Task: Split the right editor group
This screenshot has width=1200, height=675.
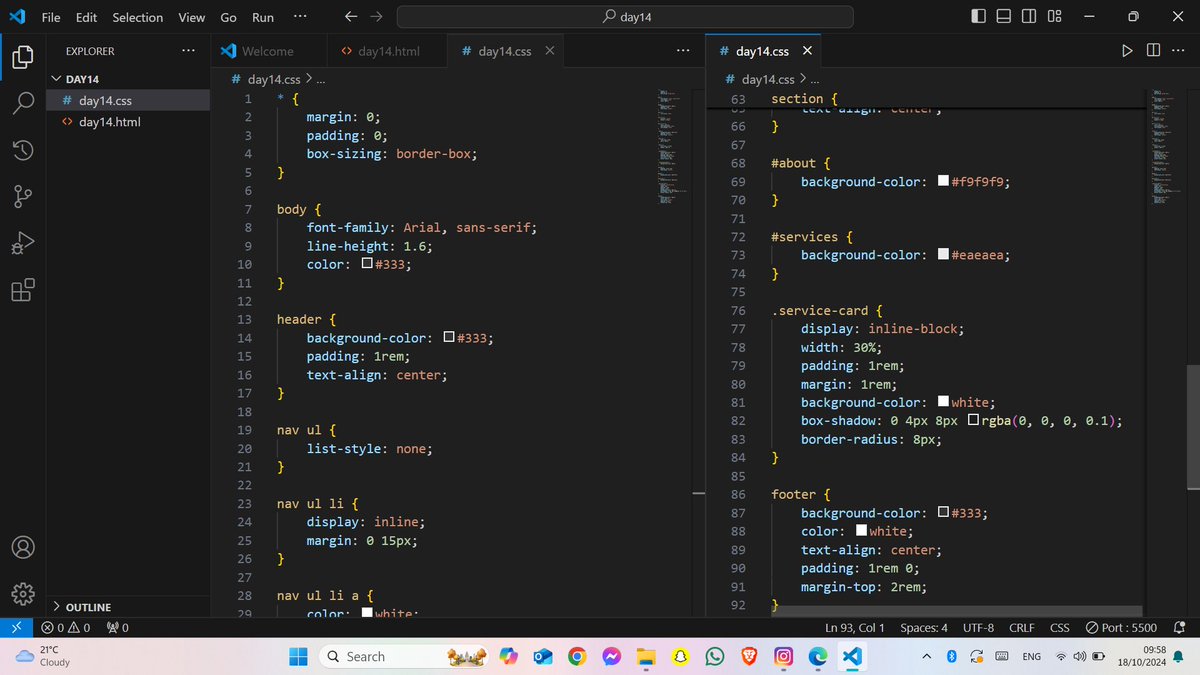Action: tap(1153, 51)
